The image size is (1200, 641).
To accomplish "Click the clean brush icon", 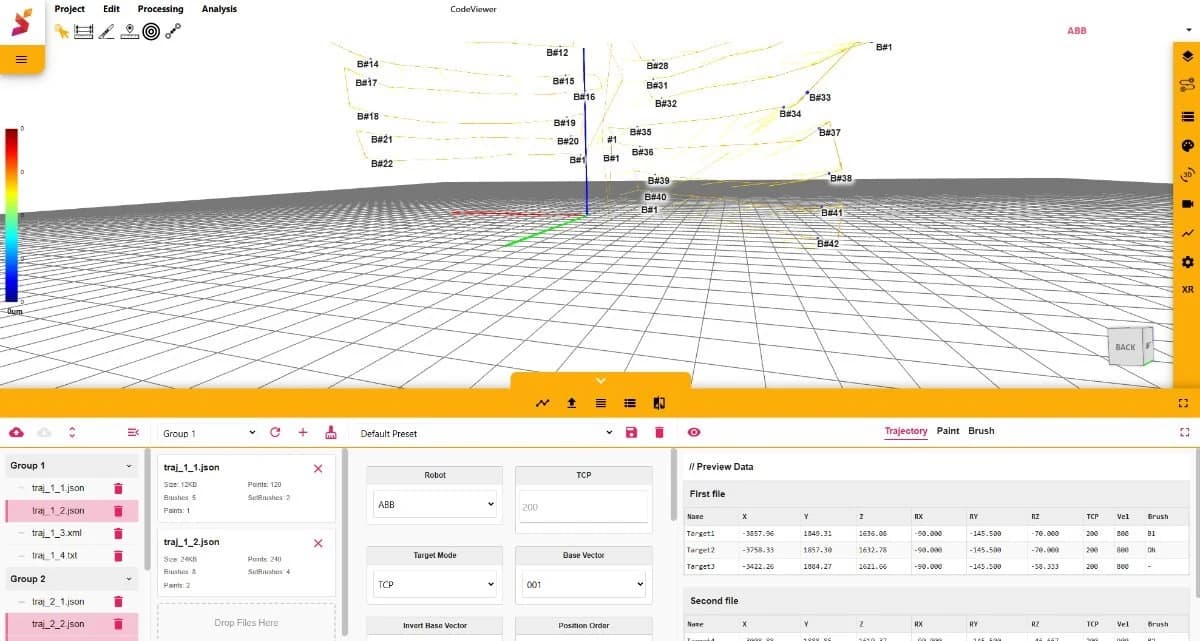I will [331, 433].
